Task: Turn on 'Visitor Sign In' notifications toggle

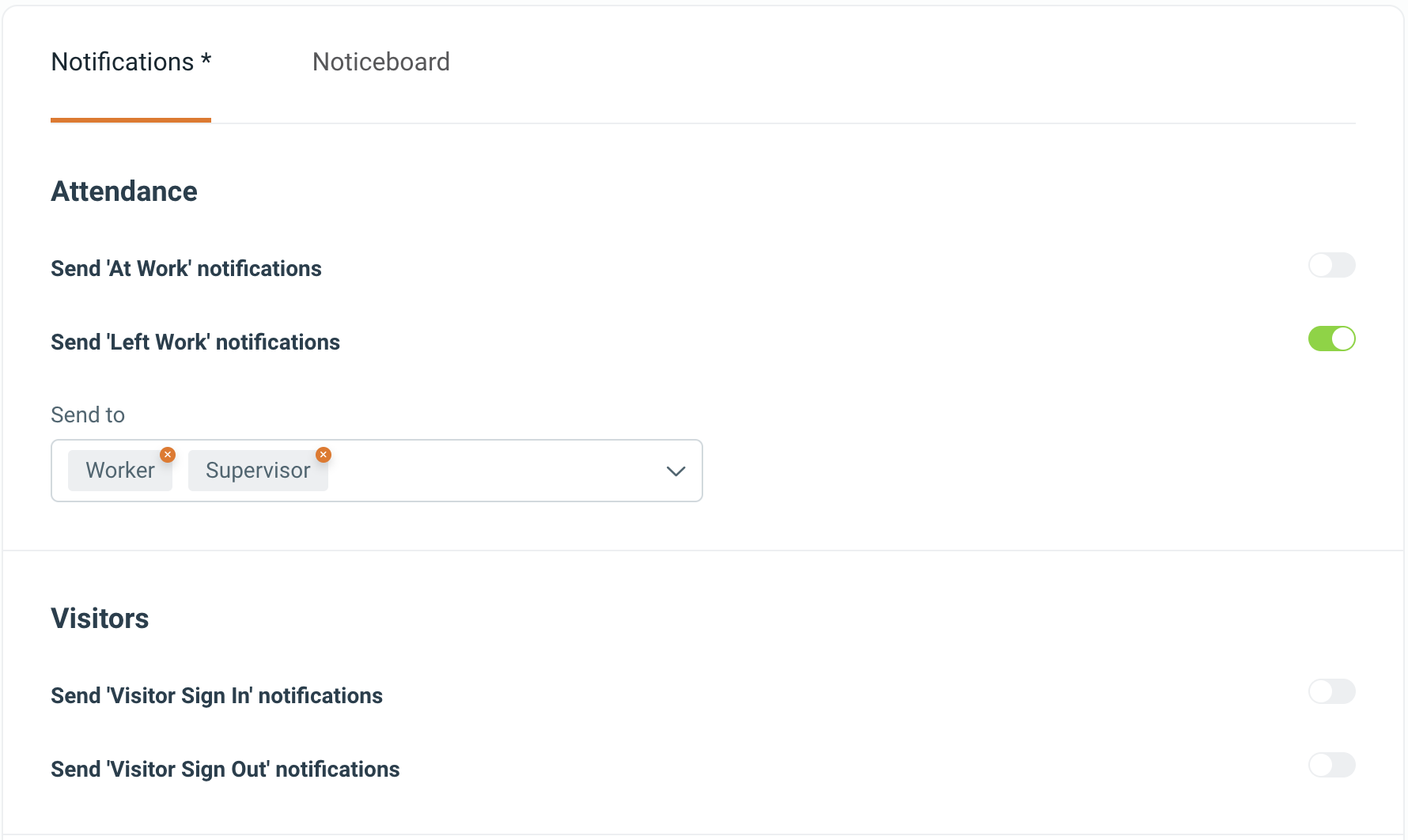Action: (x=1331, y=691)
